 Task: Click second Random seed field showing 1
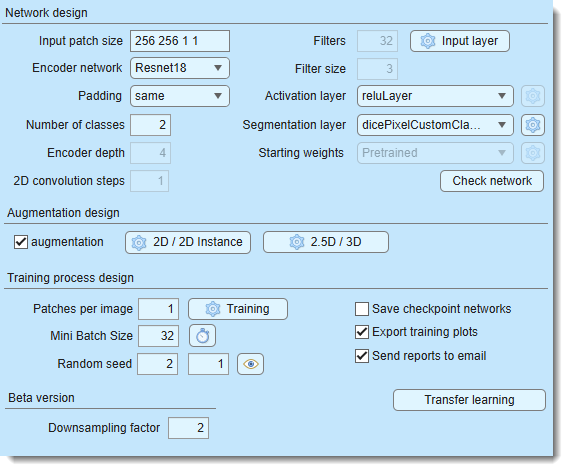pyautogui.click(x=208, y=364)
